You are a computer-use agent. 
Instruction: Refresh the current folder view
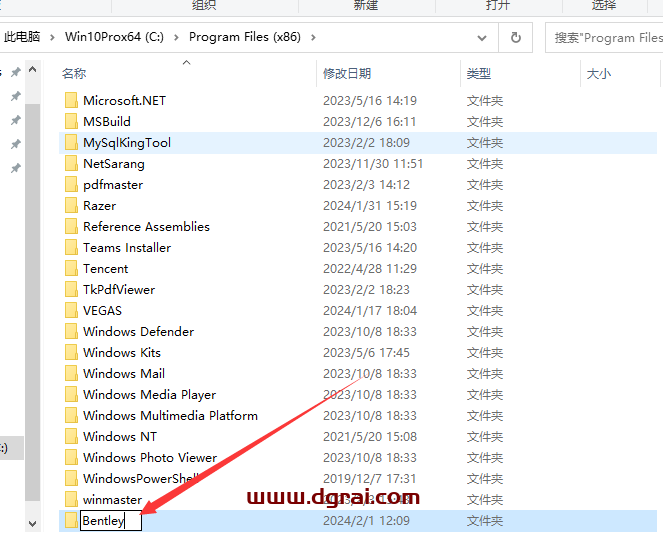click(515, 38)
